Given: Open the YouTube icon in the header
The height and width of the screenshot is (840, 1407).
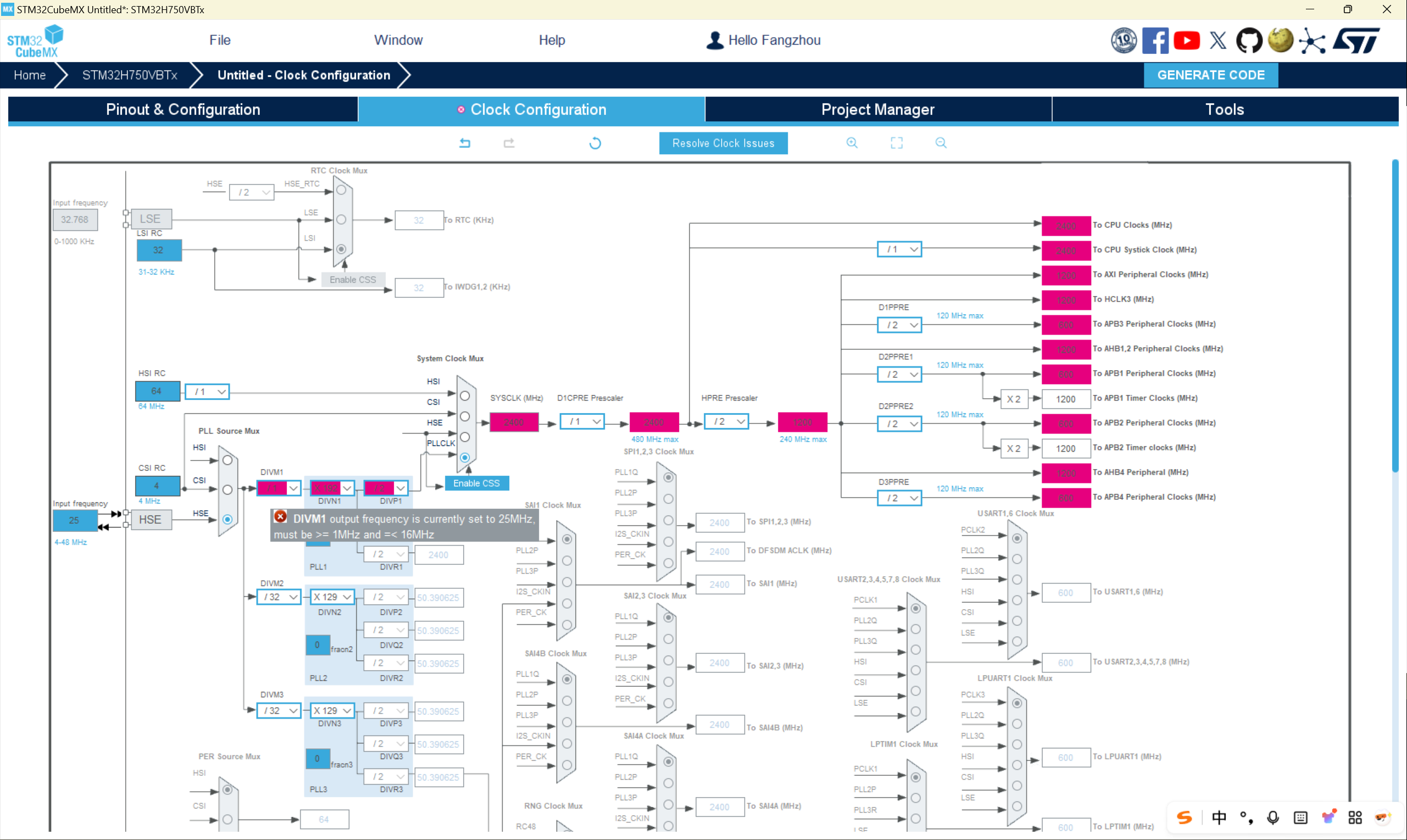Looking at the screenshot, I should (x=1186, y=41).
